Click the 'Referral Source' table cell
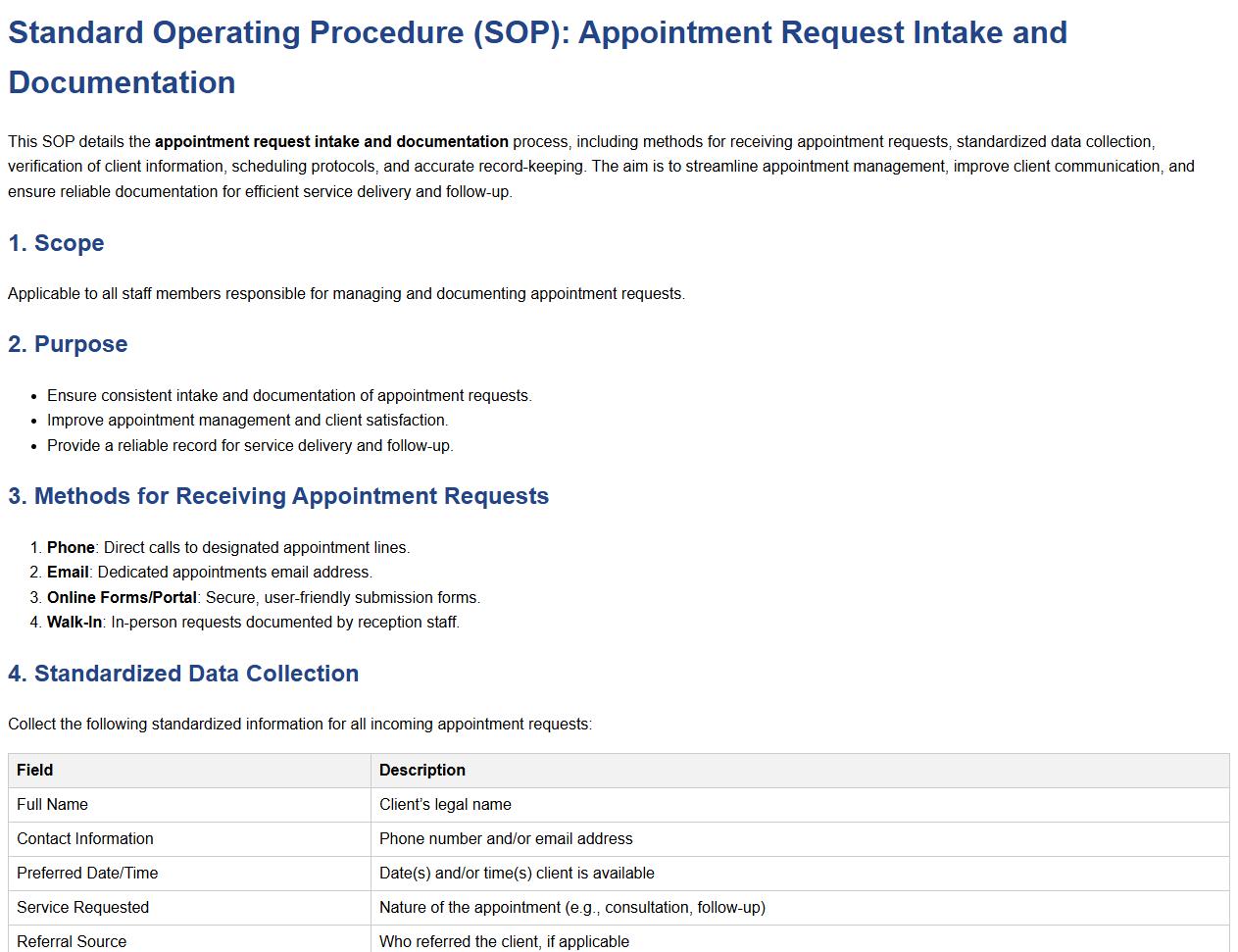Image resolution: width=1238 pixels, height=952 pixels. 72,940
